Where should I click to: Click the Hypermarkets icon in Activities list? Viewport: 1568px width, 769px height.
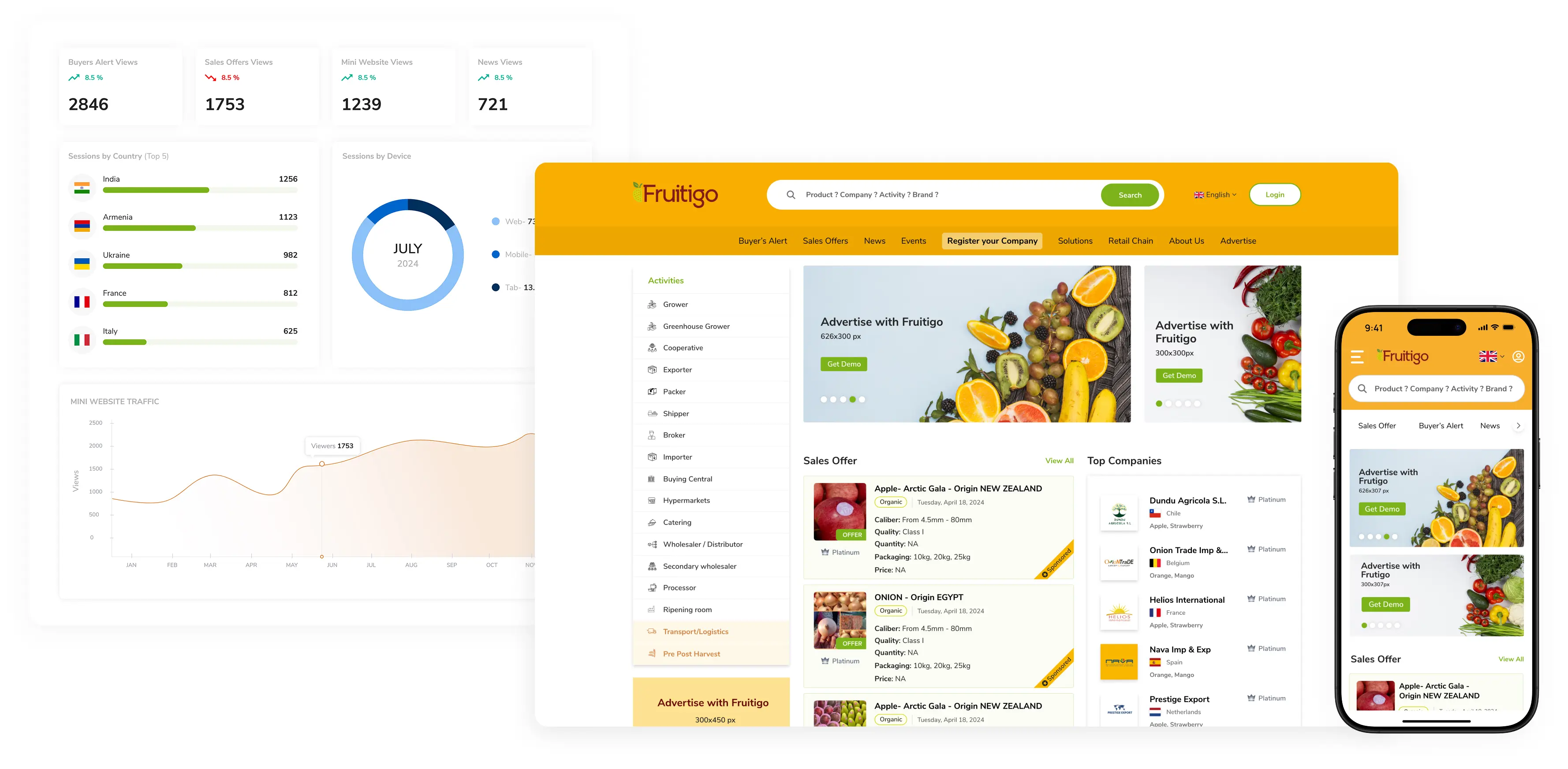point(652,501)
